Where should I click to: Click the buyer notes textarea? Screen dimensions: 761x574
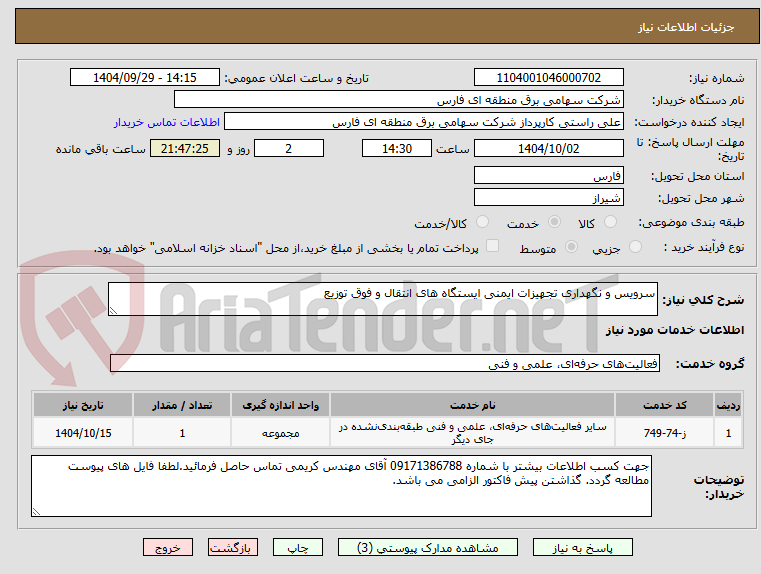(341, 486)
